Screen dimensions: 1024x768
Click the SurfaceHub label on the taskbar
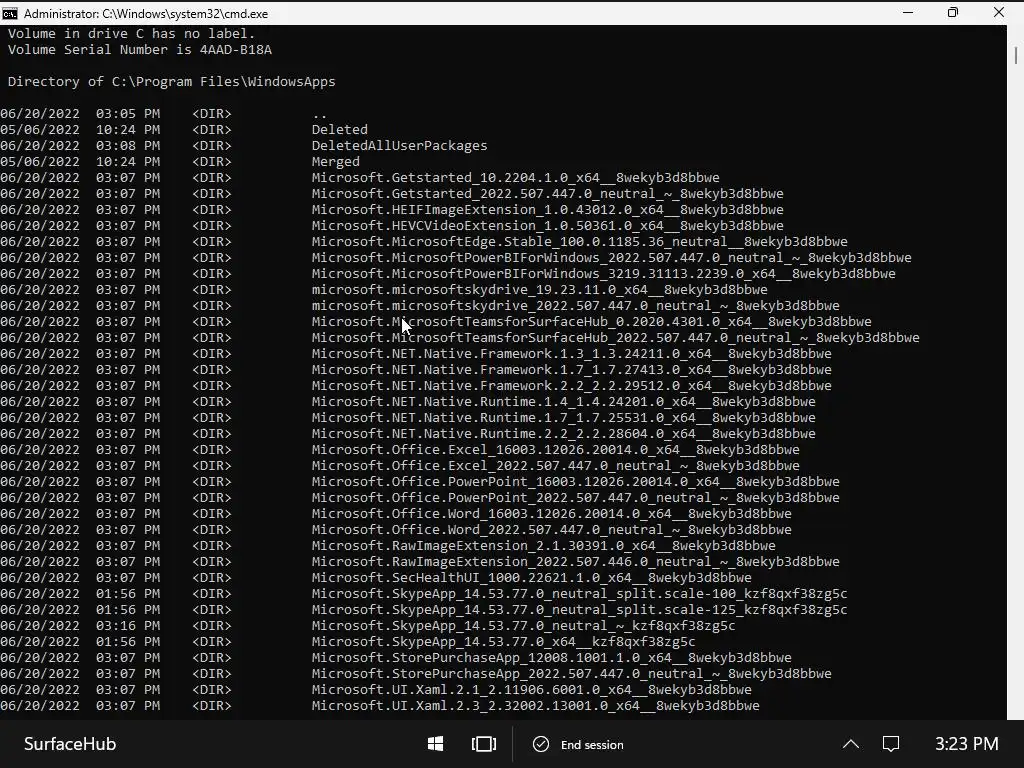coord(70,744)
